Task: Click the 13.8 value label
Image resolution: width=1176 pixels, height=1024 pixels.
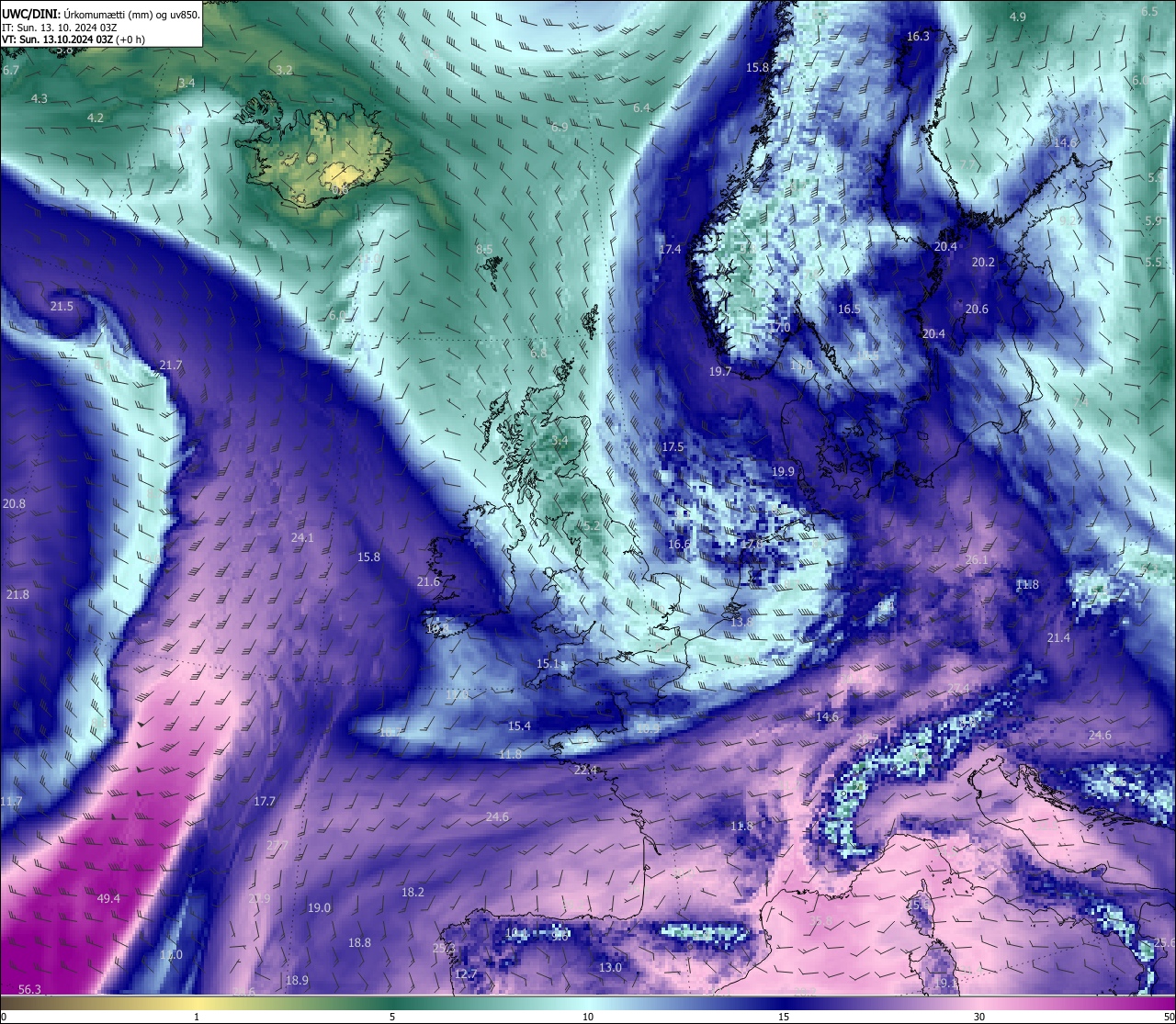Action: click(x=741, y=623)
